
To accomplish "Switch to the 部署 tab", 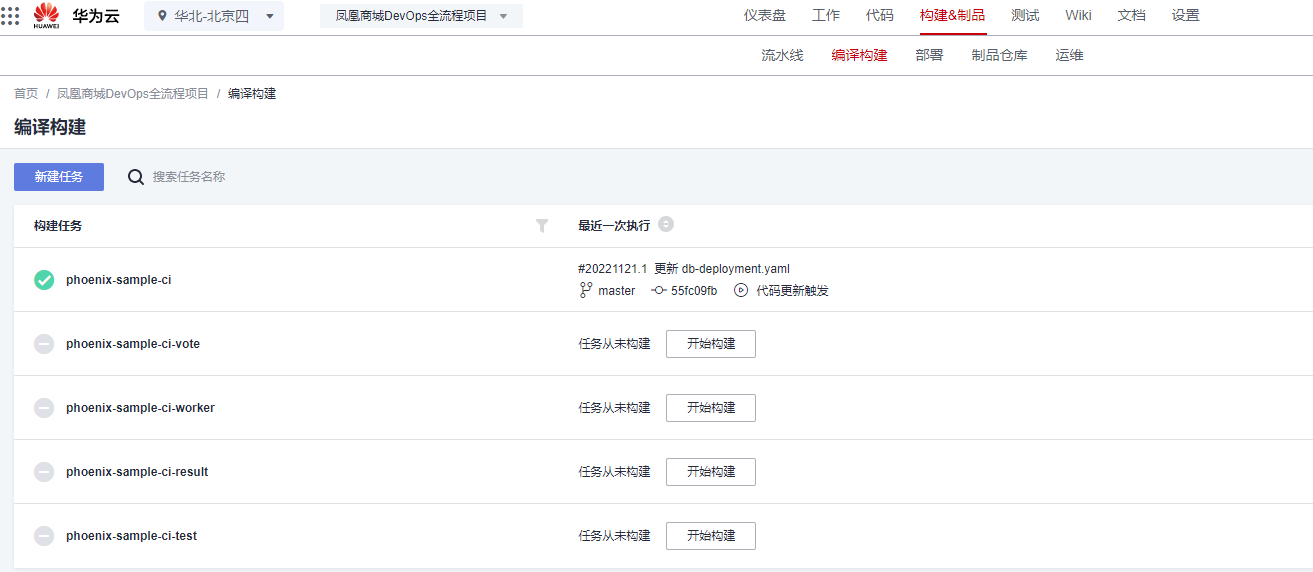I will tap(929, 55).
